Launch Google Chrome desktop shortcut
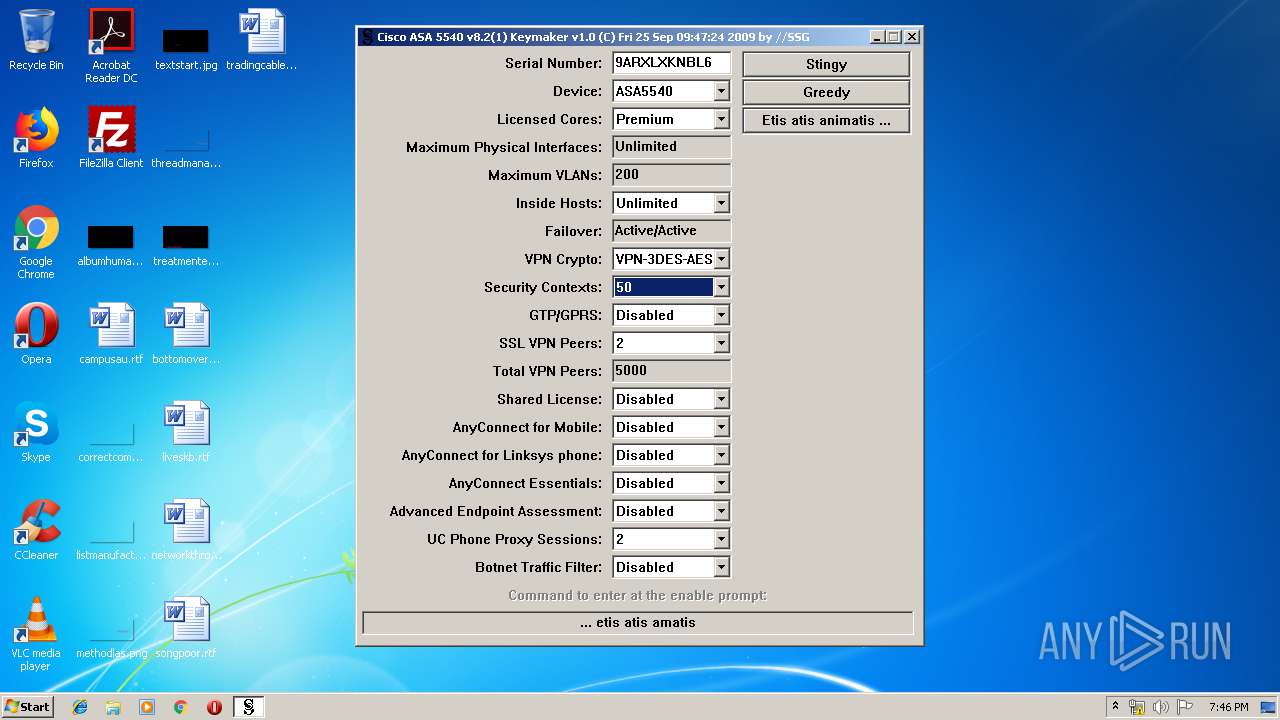Image resolution: width=1280 pixels, height=720 pixels. pos(36,242)
